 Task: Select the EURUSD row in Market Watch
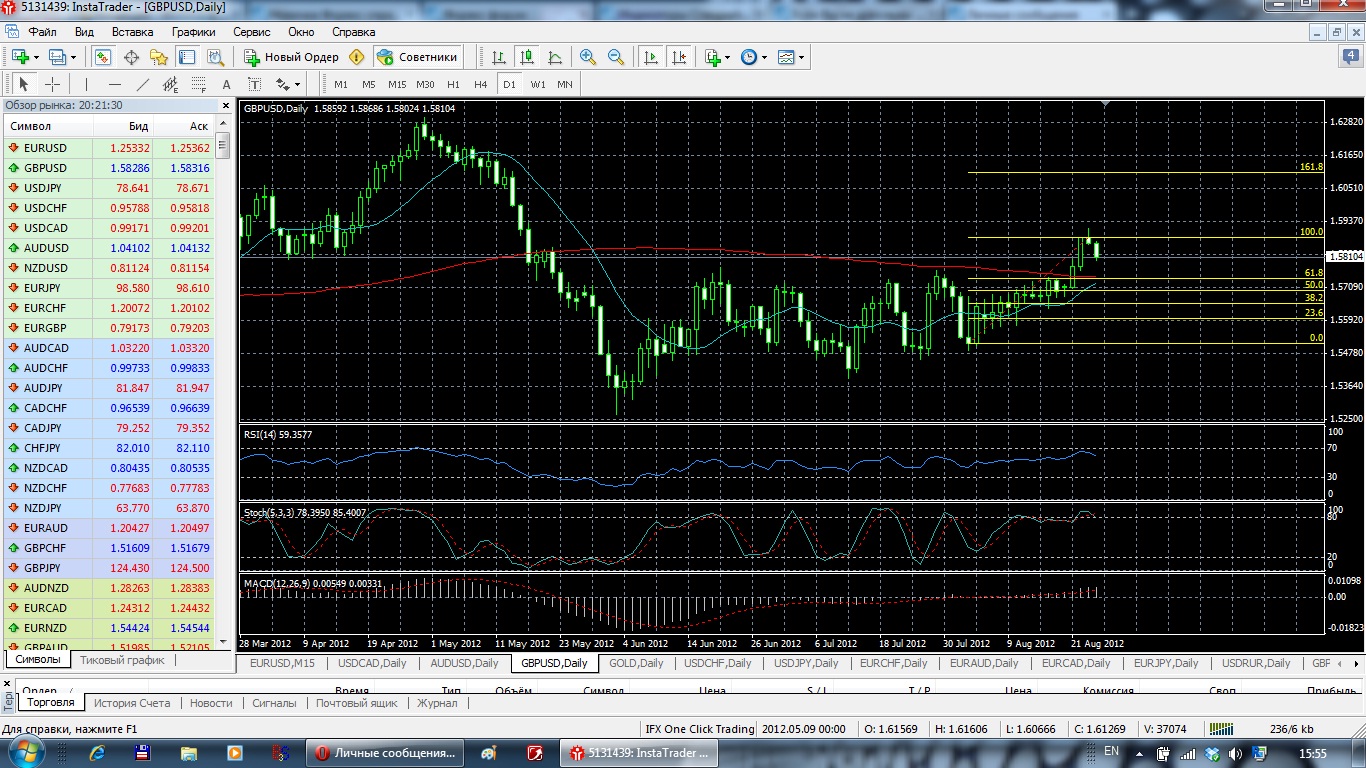(109, 148)
